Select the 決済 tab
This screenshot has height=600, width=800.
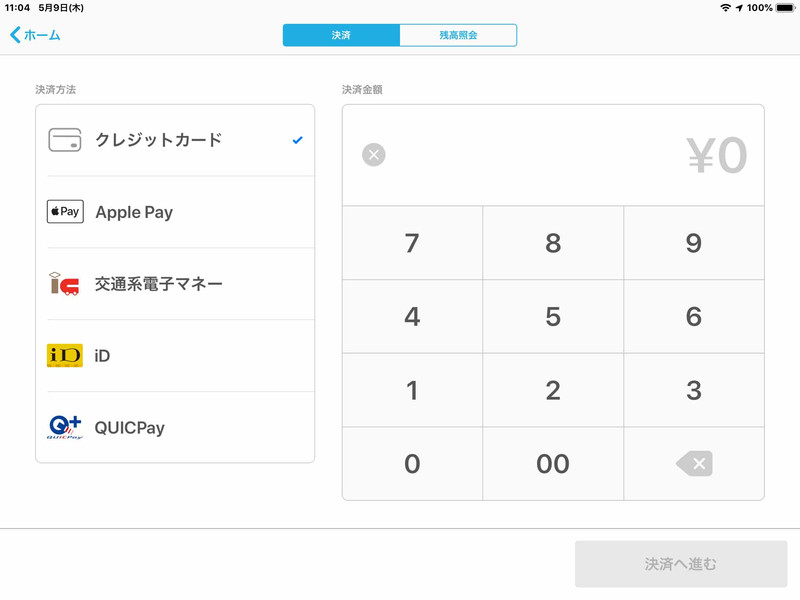tap(342, 34)
